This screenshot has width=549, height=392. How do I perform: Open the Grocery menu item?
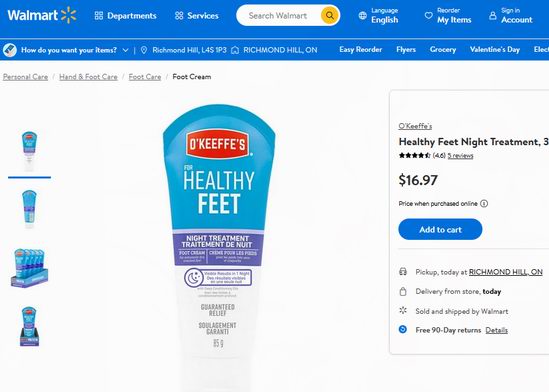point(443,50)
